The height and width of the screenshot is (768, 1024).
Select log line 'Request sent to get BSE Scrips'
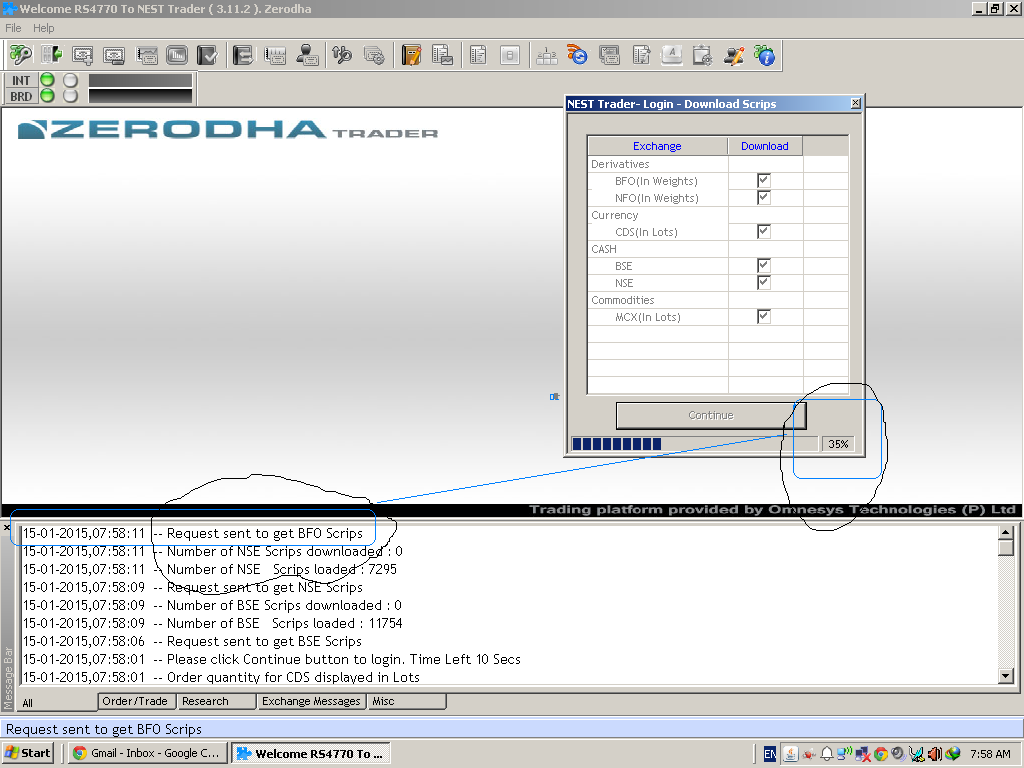tap(192, 641)
